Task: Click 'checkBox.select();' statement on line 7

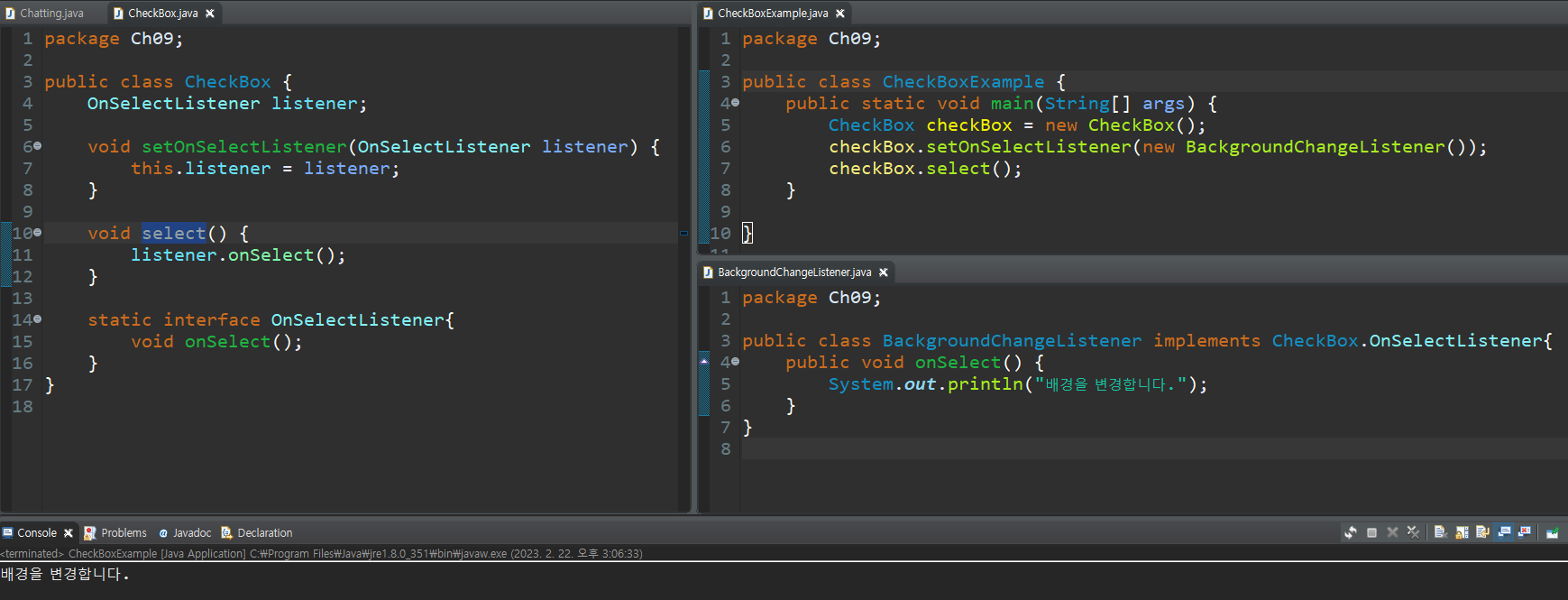Action: [x=925, y=168]
